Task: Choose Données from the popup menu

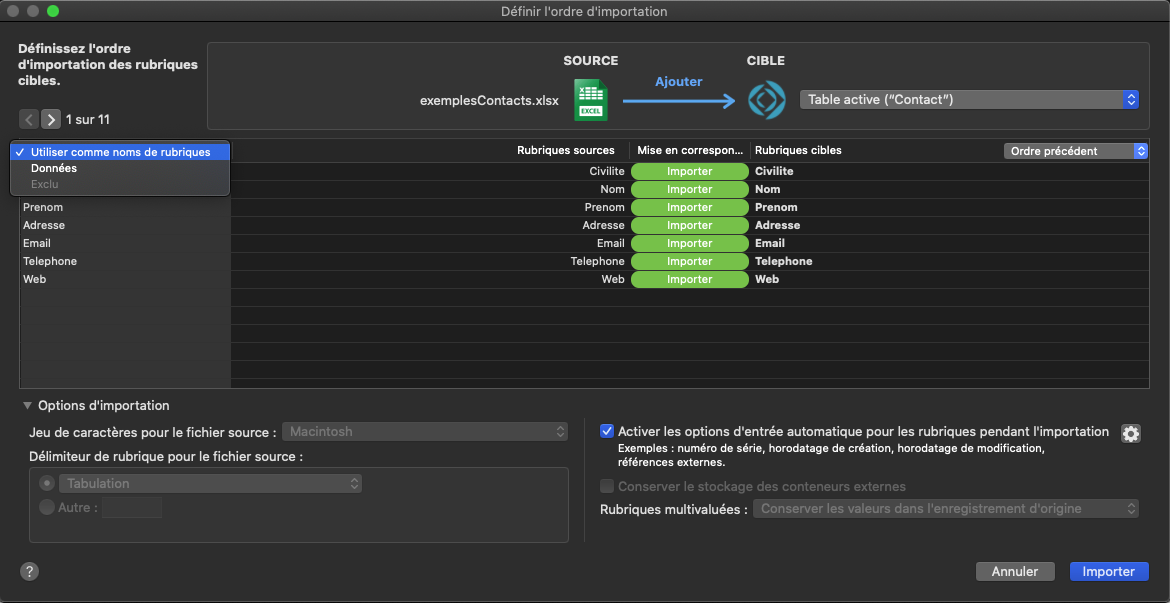Action: coord(54,168)
